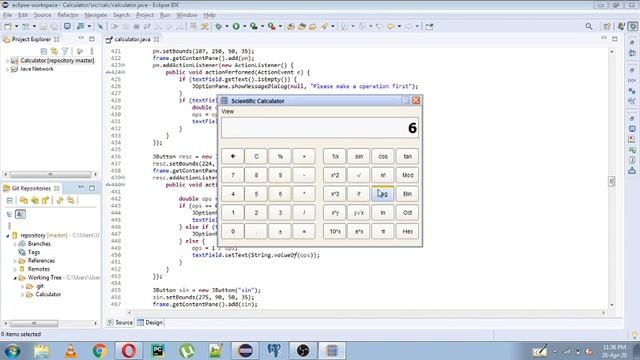Viewport: 640px width, 360px height.
Task: Open the Run dropdown arrow
Action: 244,27
